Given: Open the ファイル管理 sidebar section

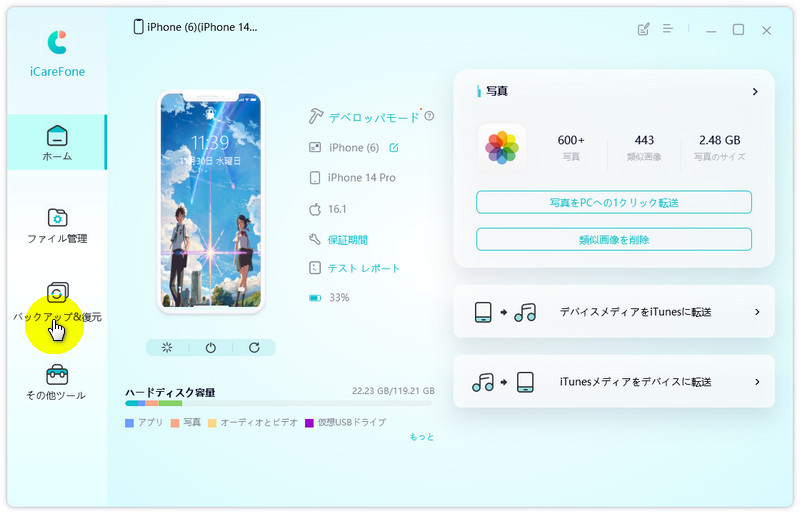Looking at the screenshot, I should point(57,226).
